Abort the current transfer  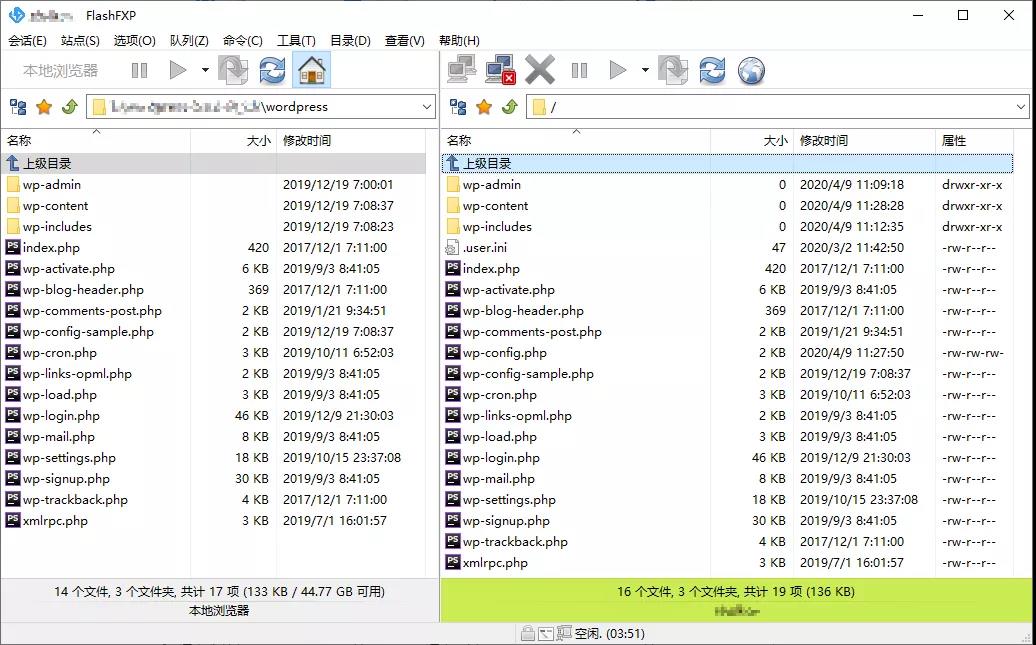(539, 70)
